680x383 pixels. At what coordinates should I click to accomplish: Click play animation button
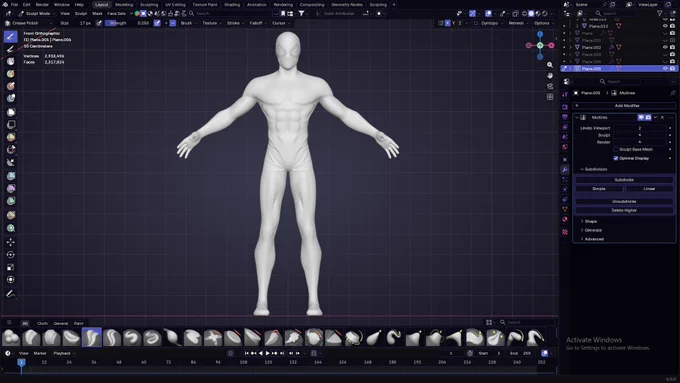click(268, 353)
